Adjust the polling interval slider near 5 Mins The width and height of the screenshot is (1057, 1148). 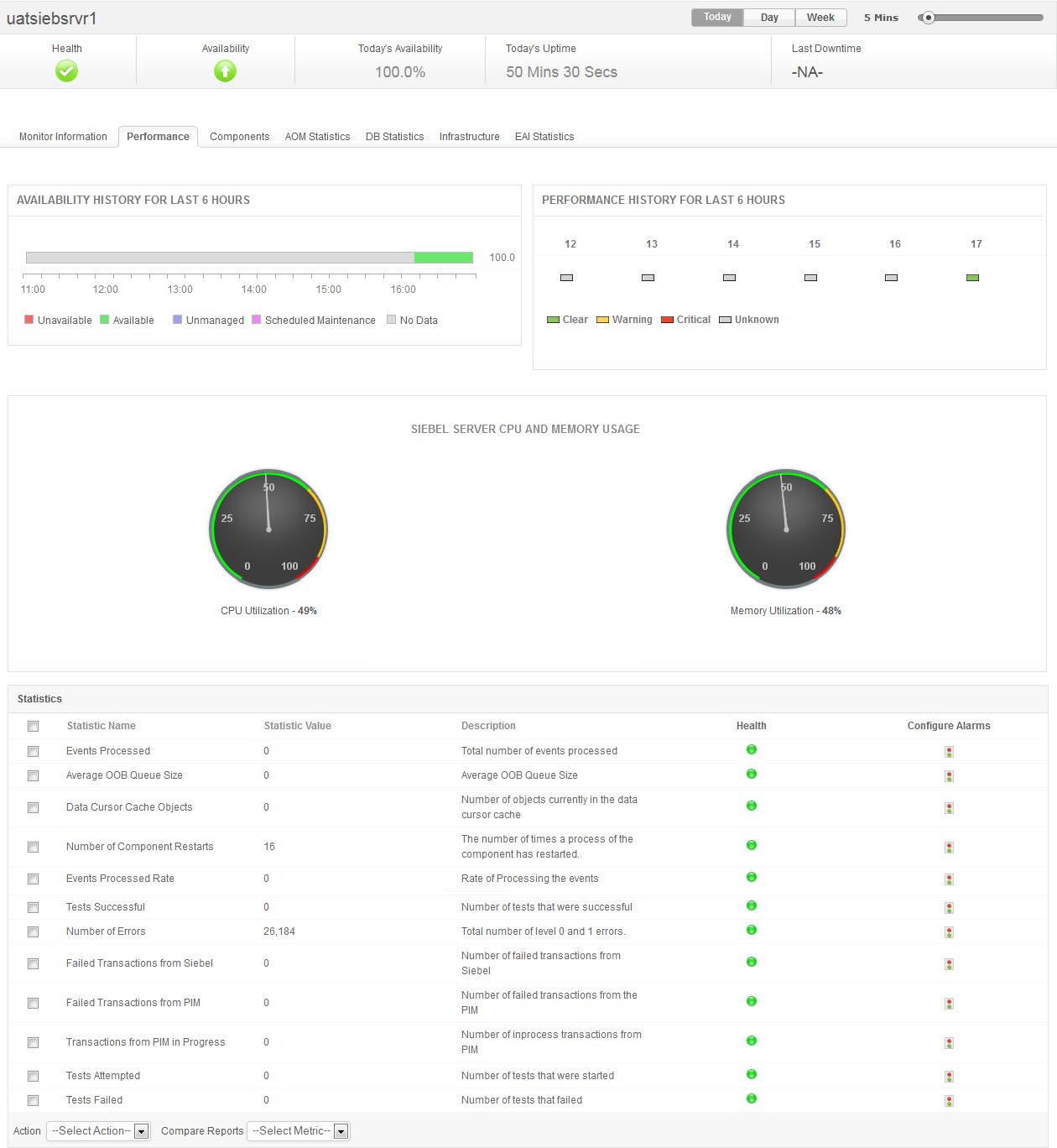tap(929, 17)
